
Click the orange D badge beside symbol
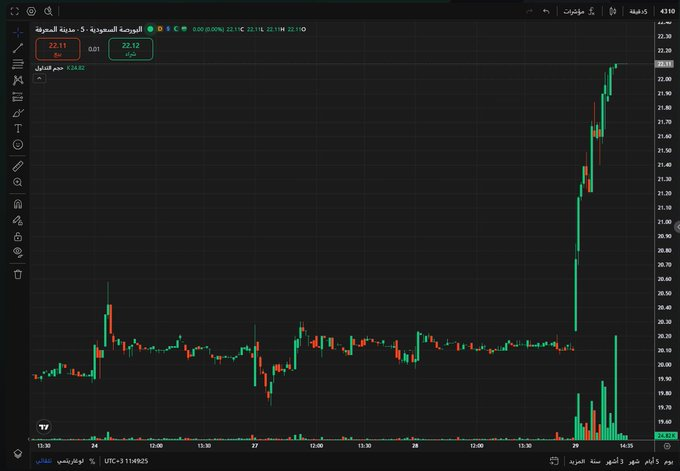(160, 29)
